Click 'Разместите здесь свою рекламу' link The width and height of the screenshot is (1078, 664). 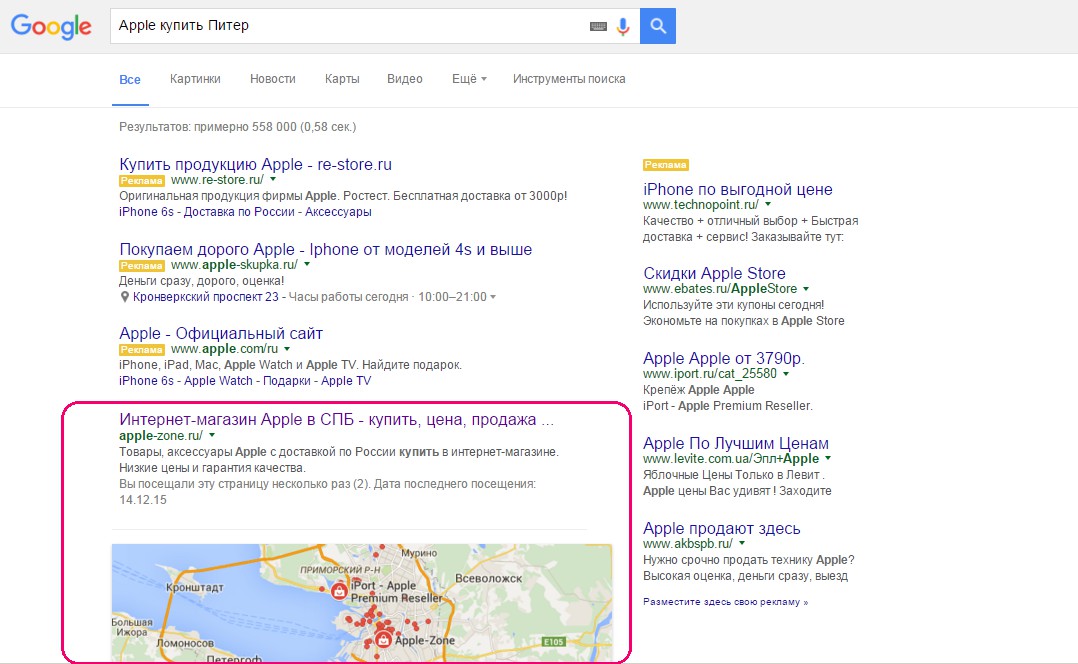725,601
